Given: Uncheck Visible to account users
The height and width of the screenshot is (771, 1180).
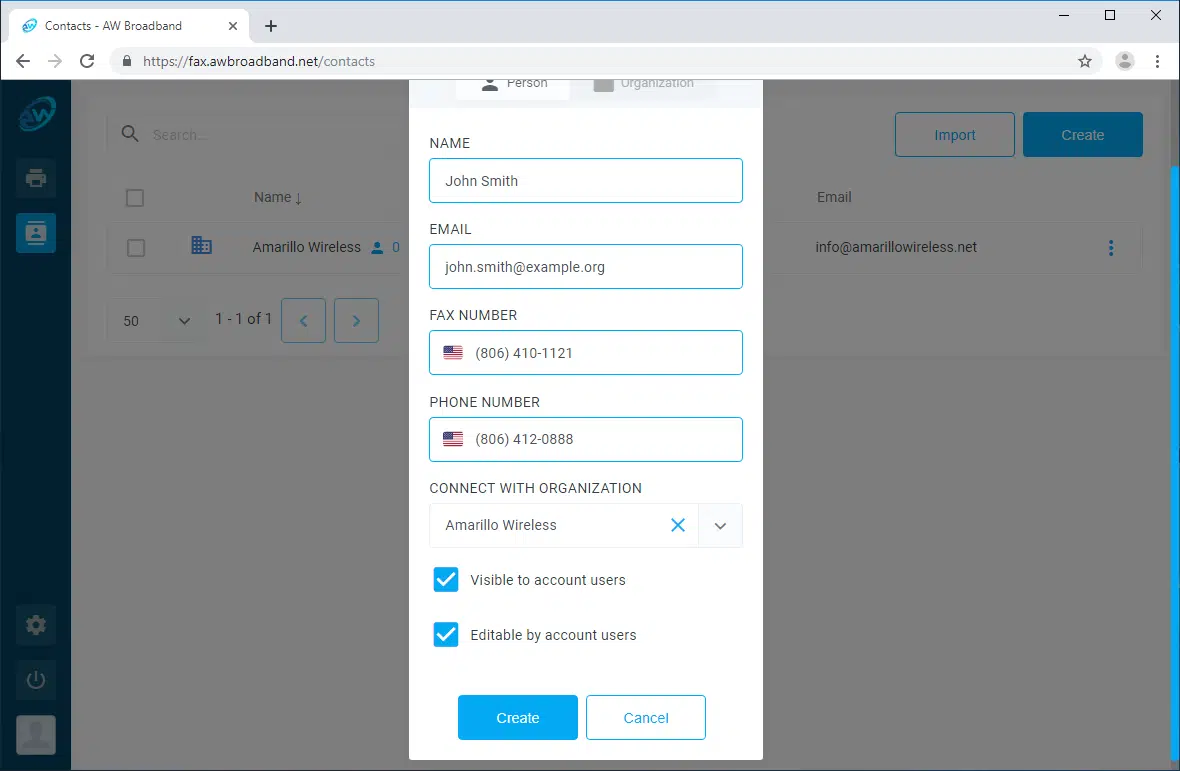Looking at the screenshot, I should (x=446, y=580).
